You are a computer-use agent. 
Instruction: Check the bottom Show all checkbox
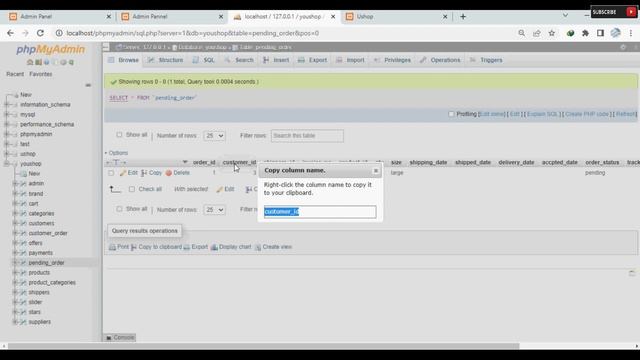(119, 209)
